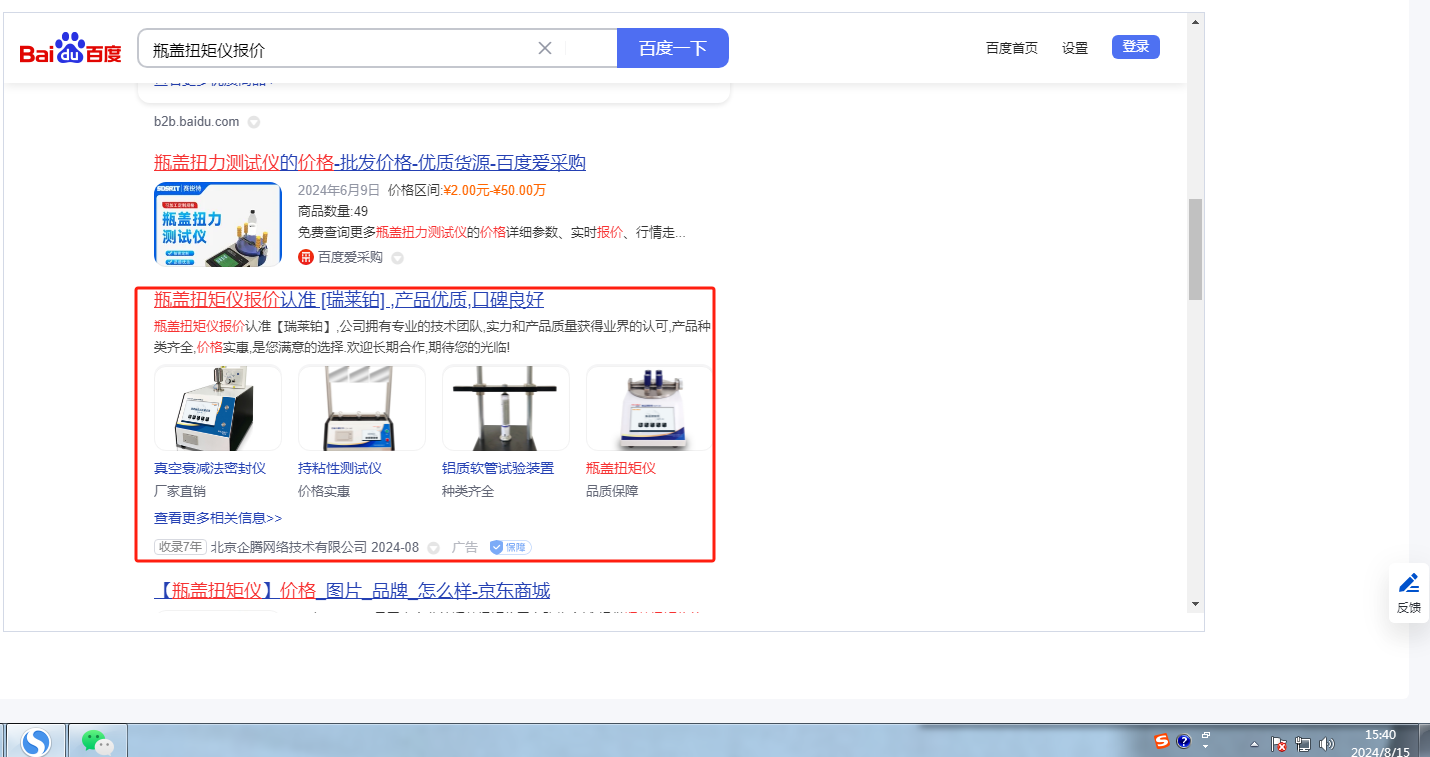This screenshot has height=757, width=1430.
Task: Click the network tray icon
Action: (1303, 744)
